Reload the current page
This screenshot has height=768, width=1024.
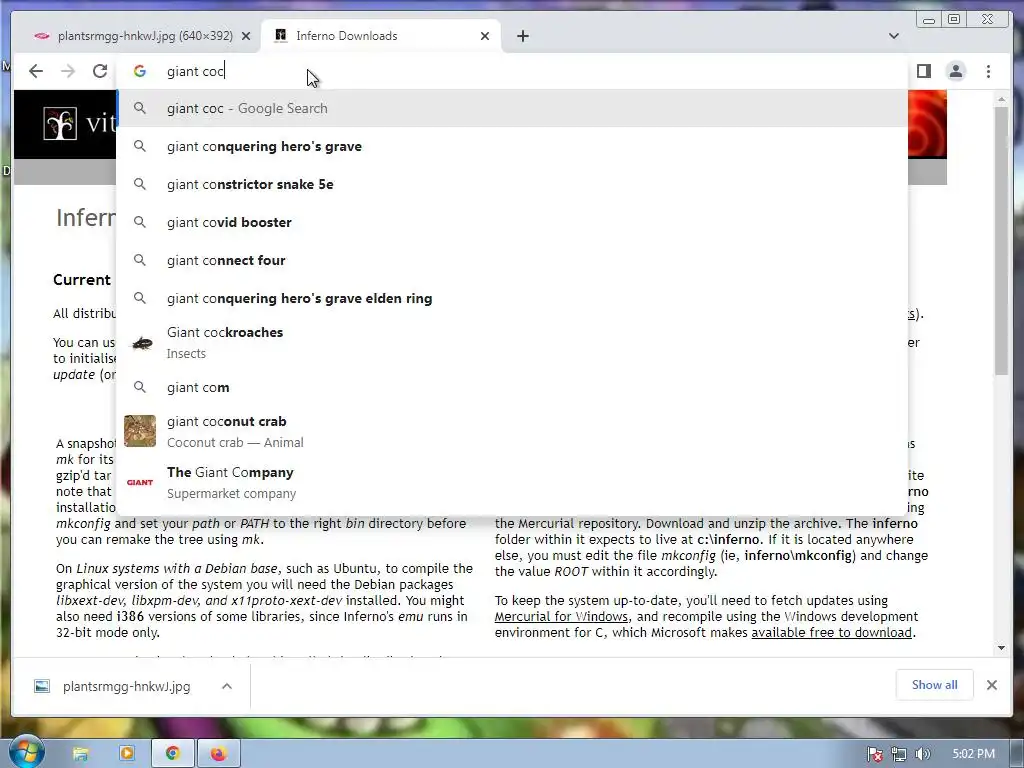[x=99, y=71]
